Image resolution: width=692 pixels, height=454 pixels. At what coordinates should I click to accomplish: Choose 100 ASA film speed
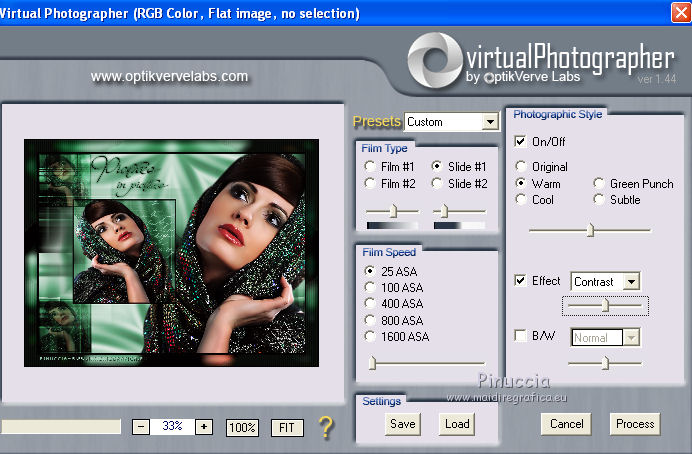(x=369, y=287)
